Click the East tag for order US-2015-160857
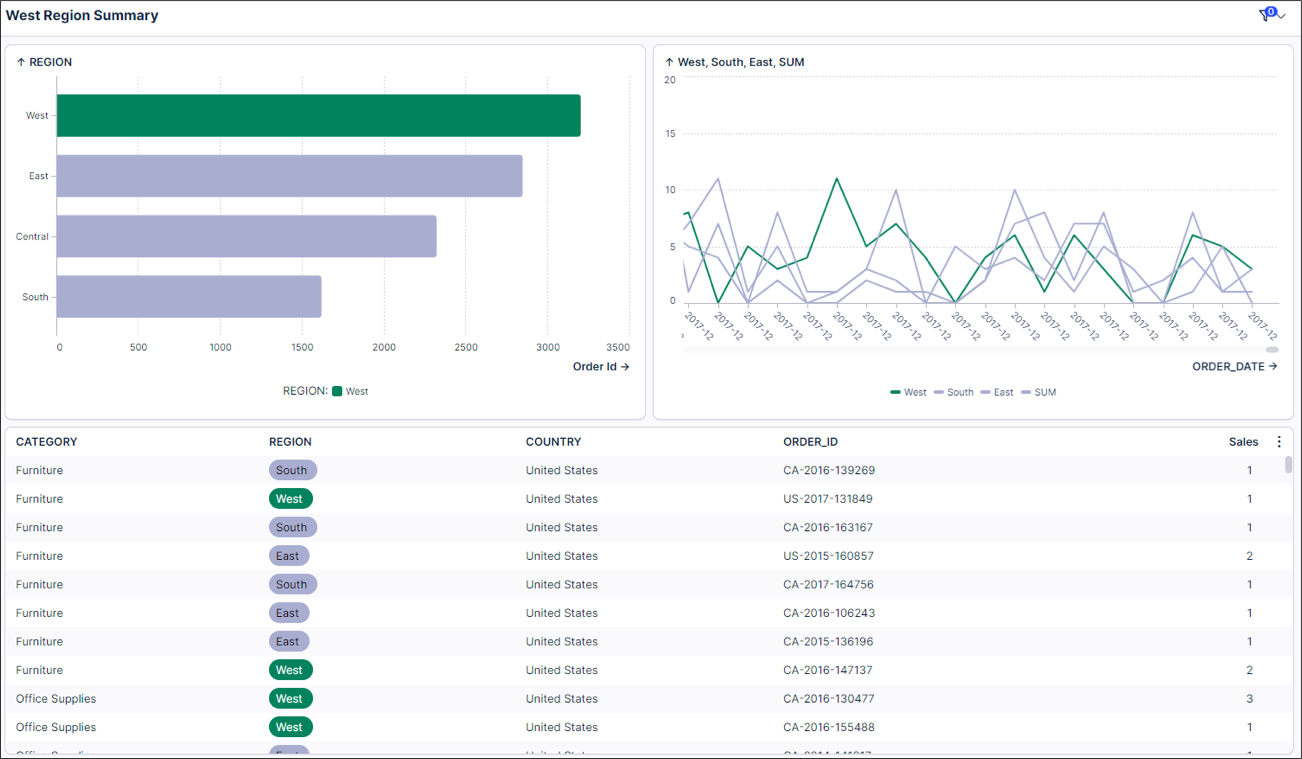This screenshot has height=759, width=1302. pyautogui.click(x=289, y=556)
